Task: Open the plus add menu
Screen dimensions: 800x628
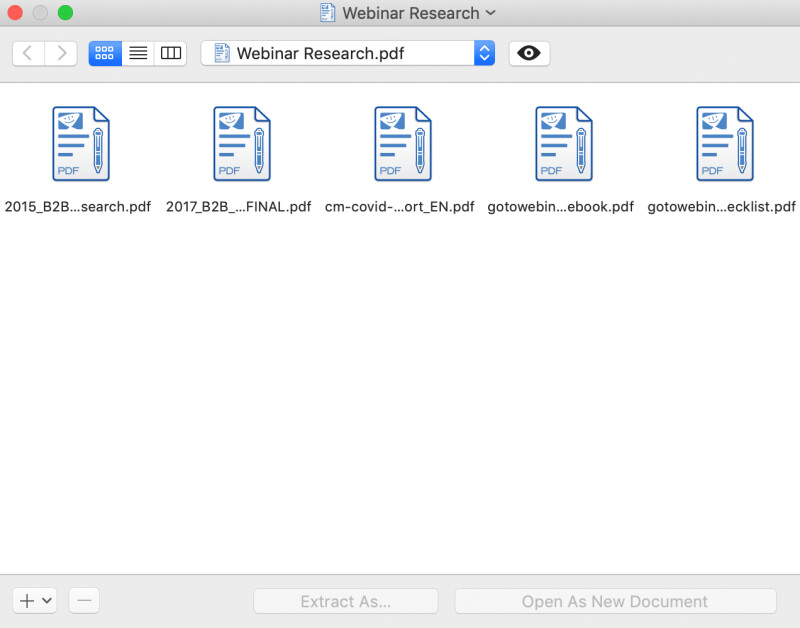Action: [x=35, y=601]
